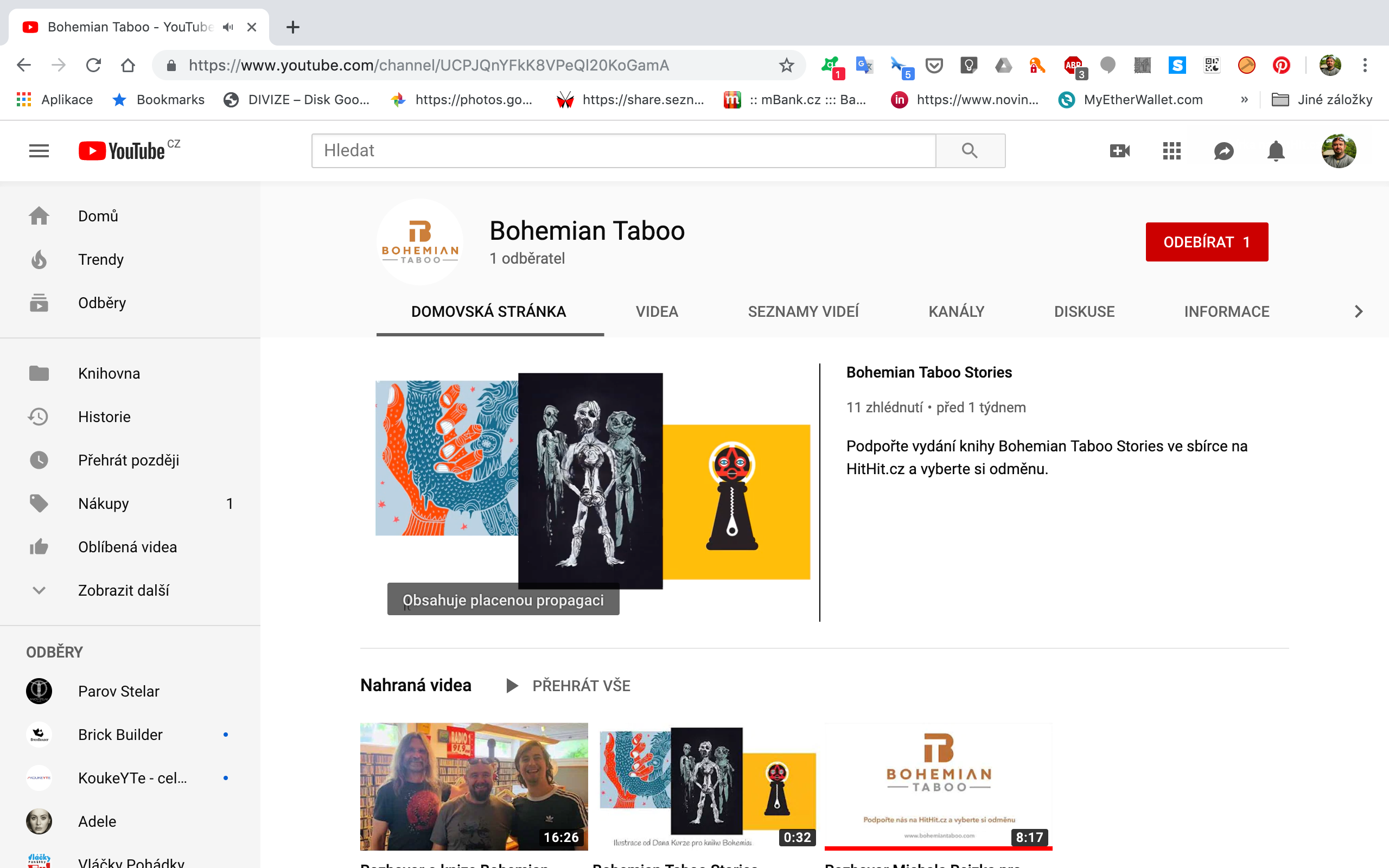Click the notifications bell icon
Image resolution: width=1389 pixels, height=868 pixels.
[1276, 151]
